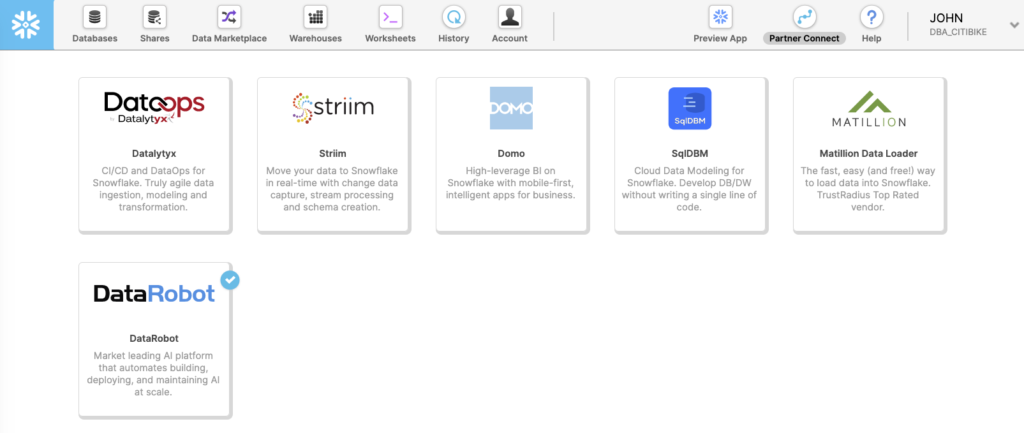Open Worksheets via the terminal-prompt icon

pos(391,18)
